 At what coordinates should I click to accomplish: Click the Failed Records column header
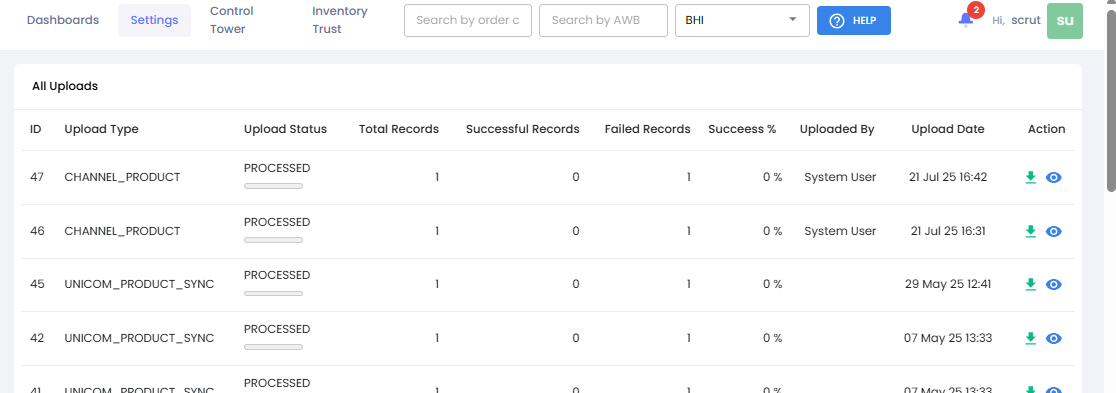coord(648,129)
